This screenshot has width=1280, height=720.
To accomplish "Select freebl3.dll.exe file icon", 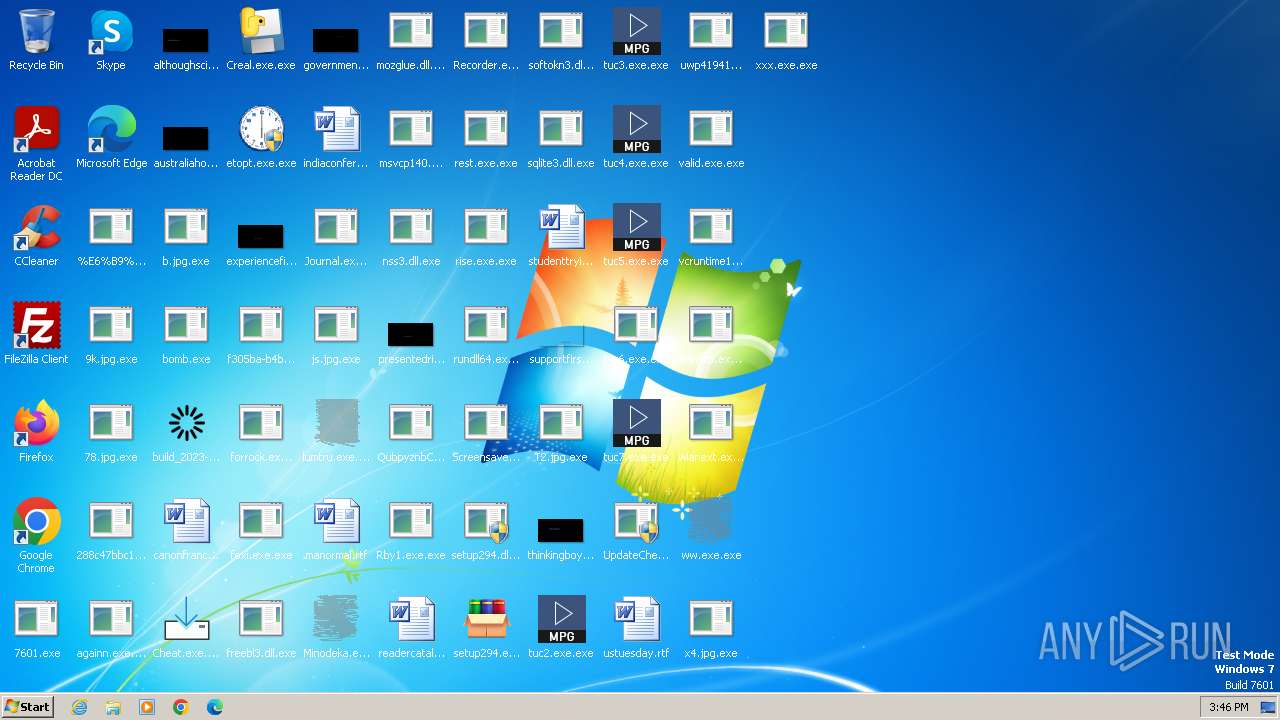I will [x=261, y=620].
